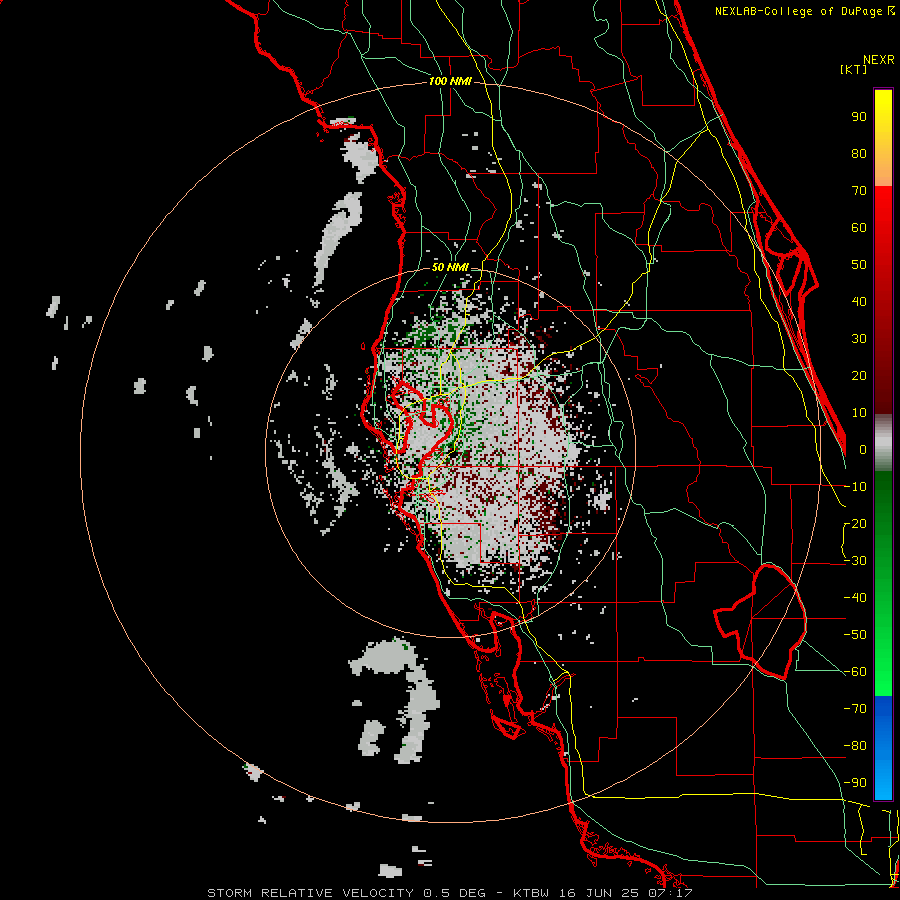Select the -80 value on the scale
The height and width of the screenshot is (900, 900).
[x=855, y=746]
